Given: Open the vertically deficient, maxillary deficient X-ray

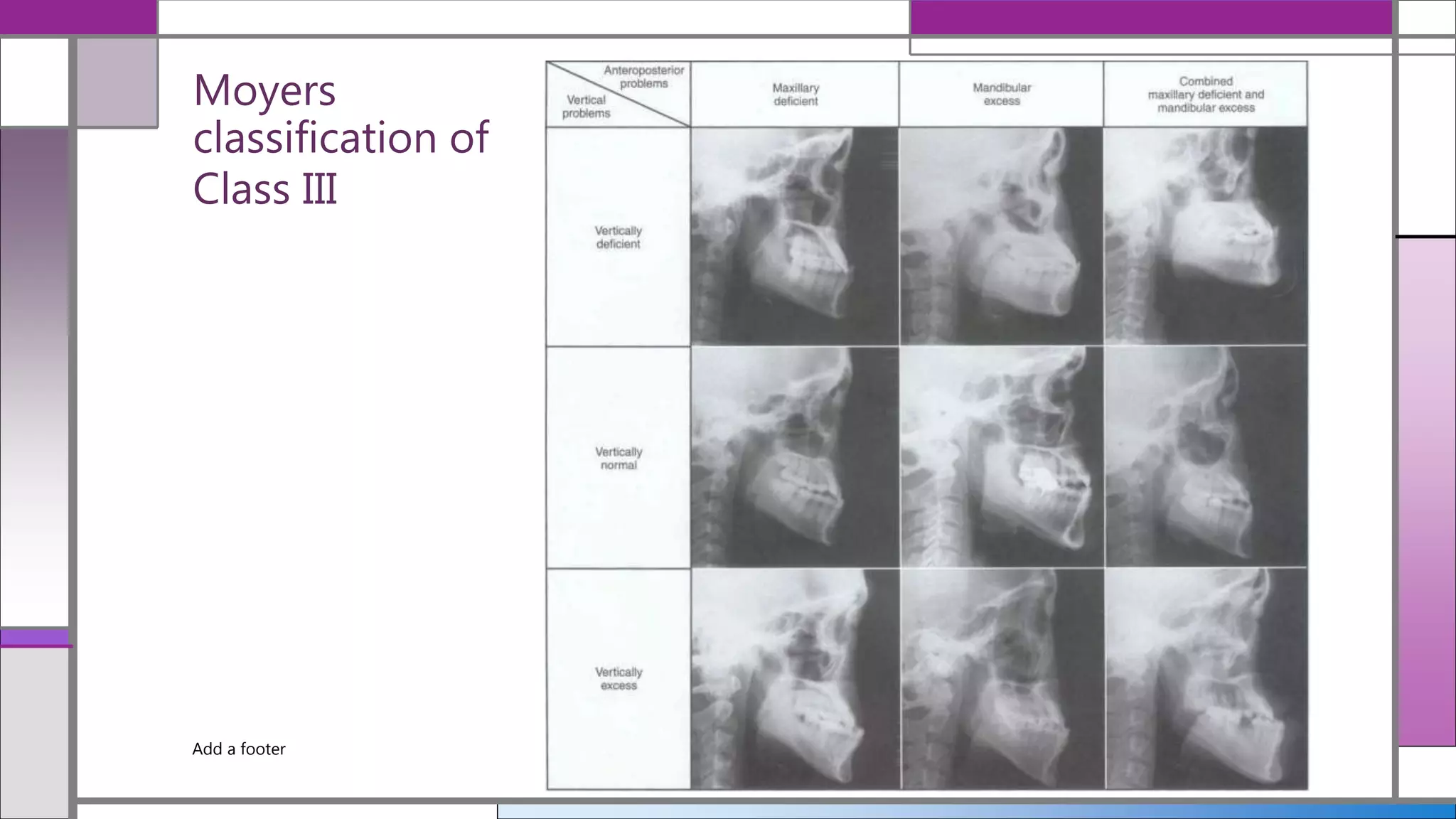Looking at the screenshot, I should 795,236.
